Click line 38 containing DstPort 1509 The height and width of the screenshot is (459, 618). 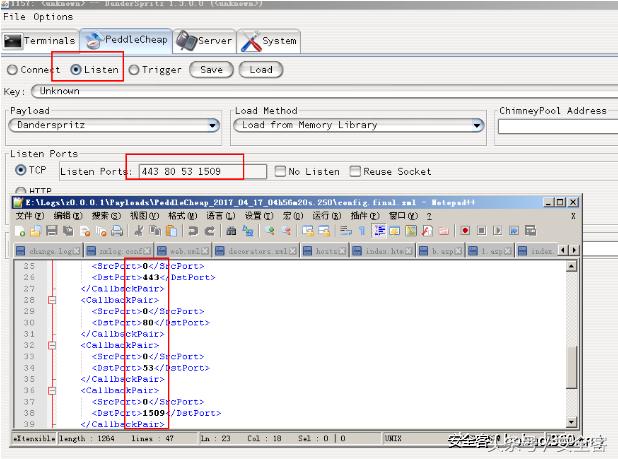click(156, 413)
